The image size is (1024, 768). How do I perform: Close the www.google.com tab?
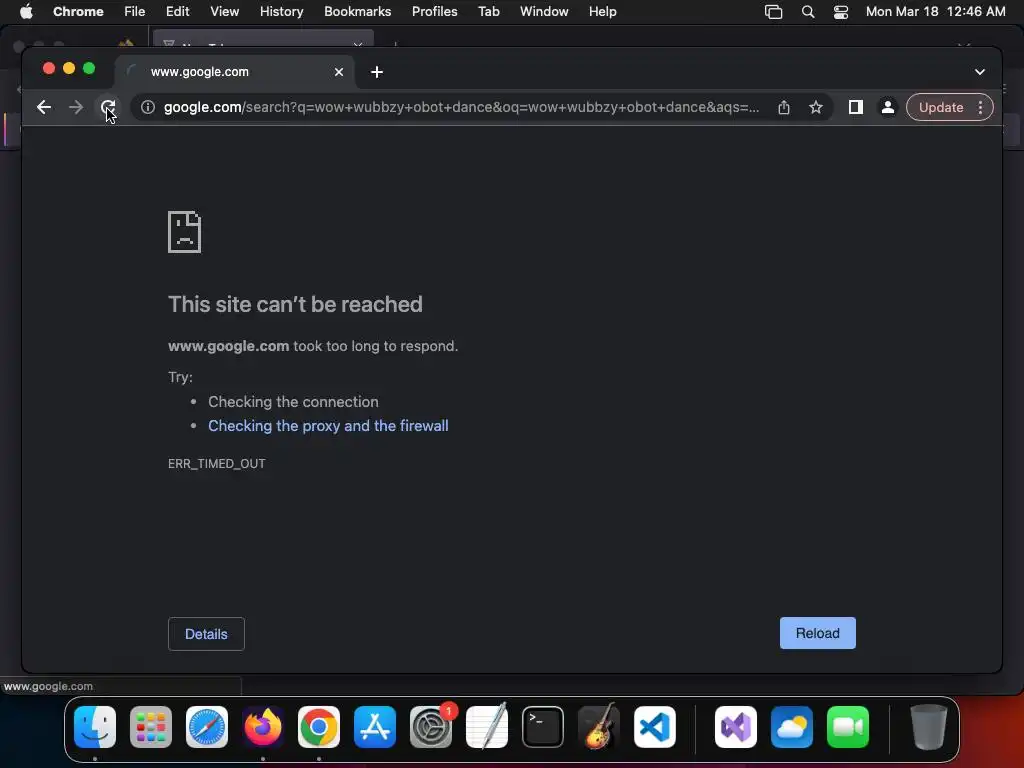tap(339, 72)
